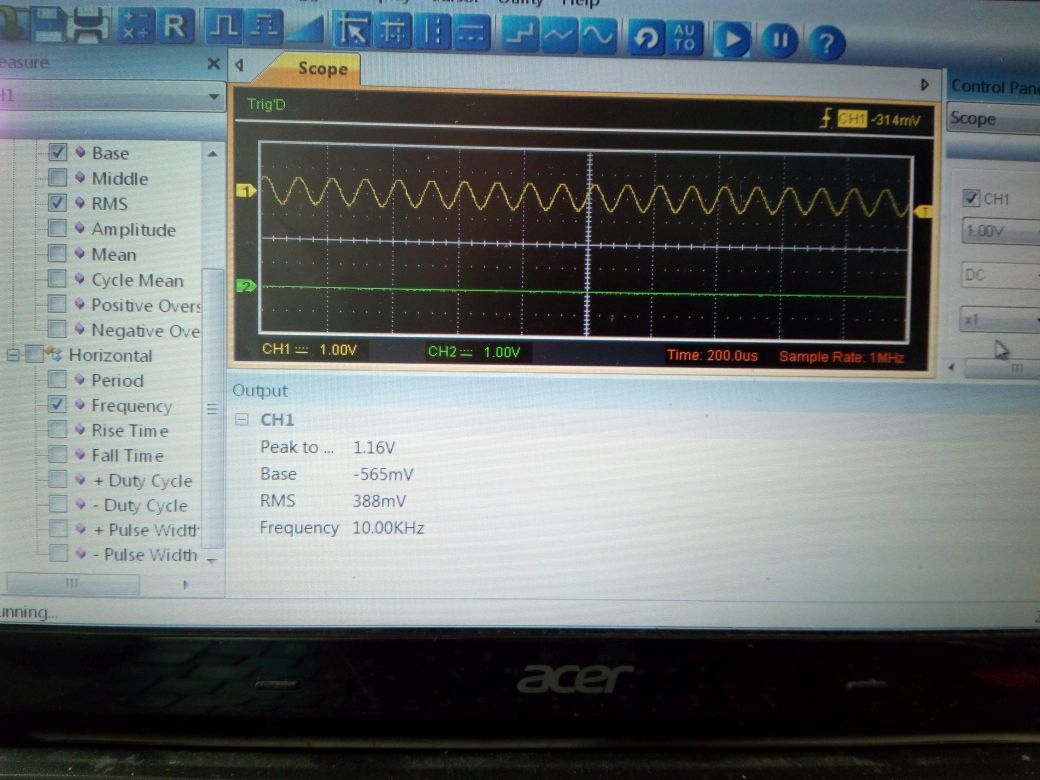Enable the cross cursor grid tool
1040x780 pixels.
coord(393,31)
